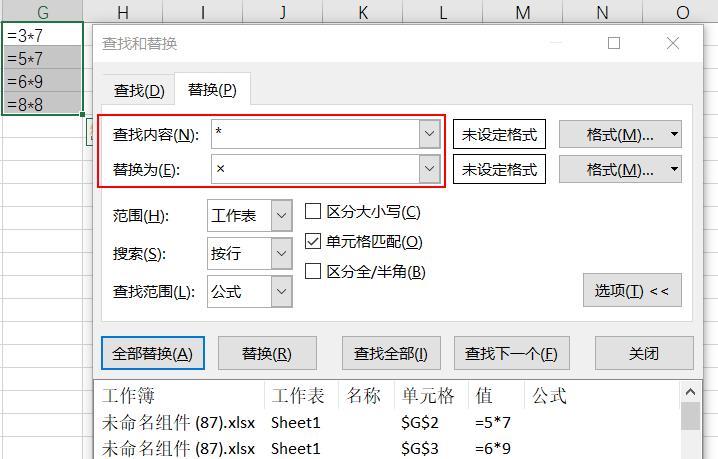
Task: Click the =5*7 value in results
Action: point(493,422)
